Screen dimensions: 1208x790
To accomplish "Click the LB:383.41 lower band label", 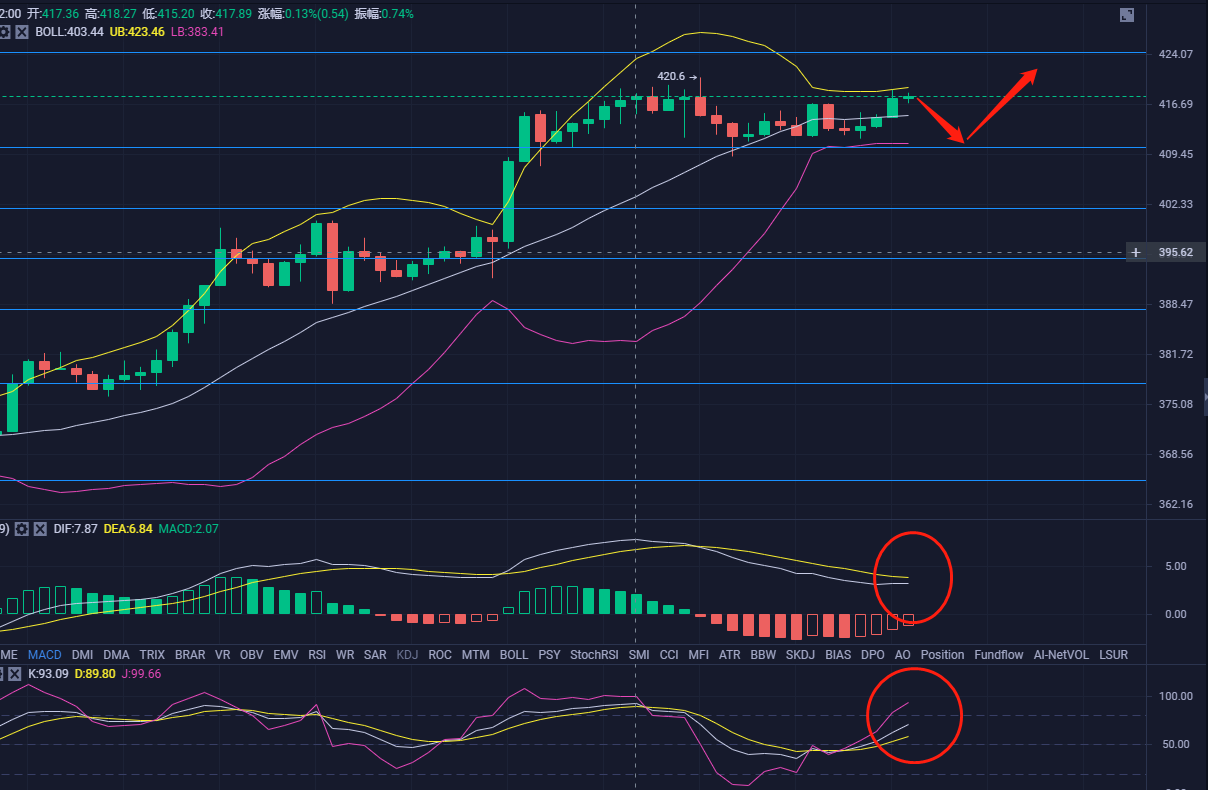I will tap(197, 32).
